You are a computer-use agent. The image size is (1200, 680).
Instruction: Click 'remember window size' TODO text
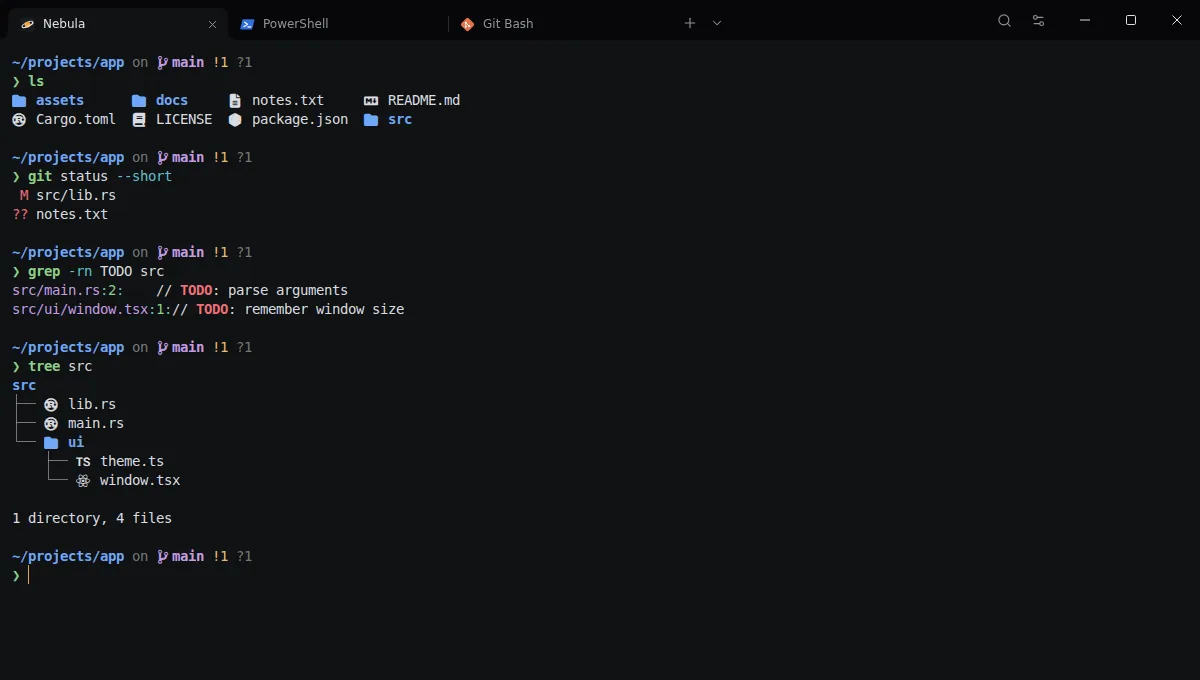coord(324,309)
